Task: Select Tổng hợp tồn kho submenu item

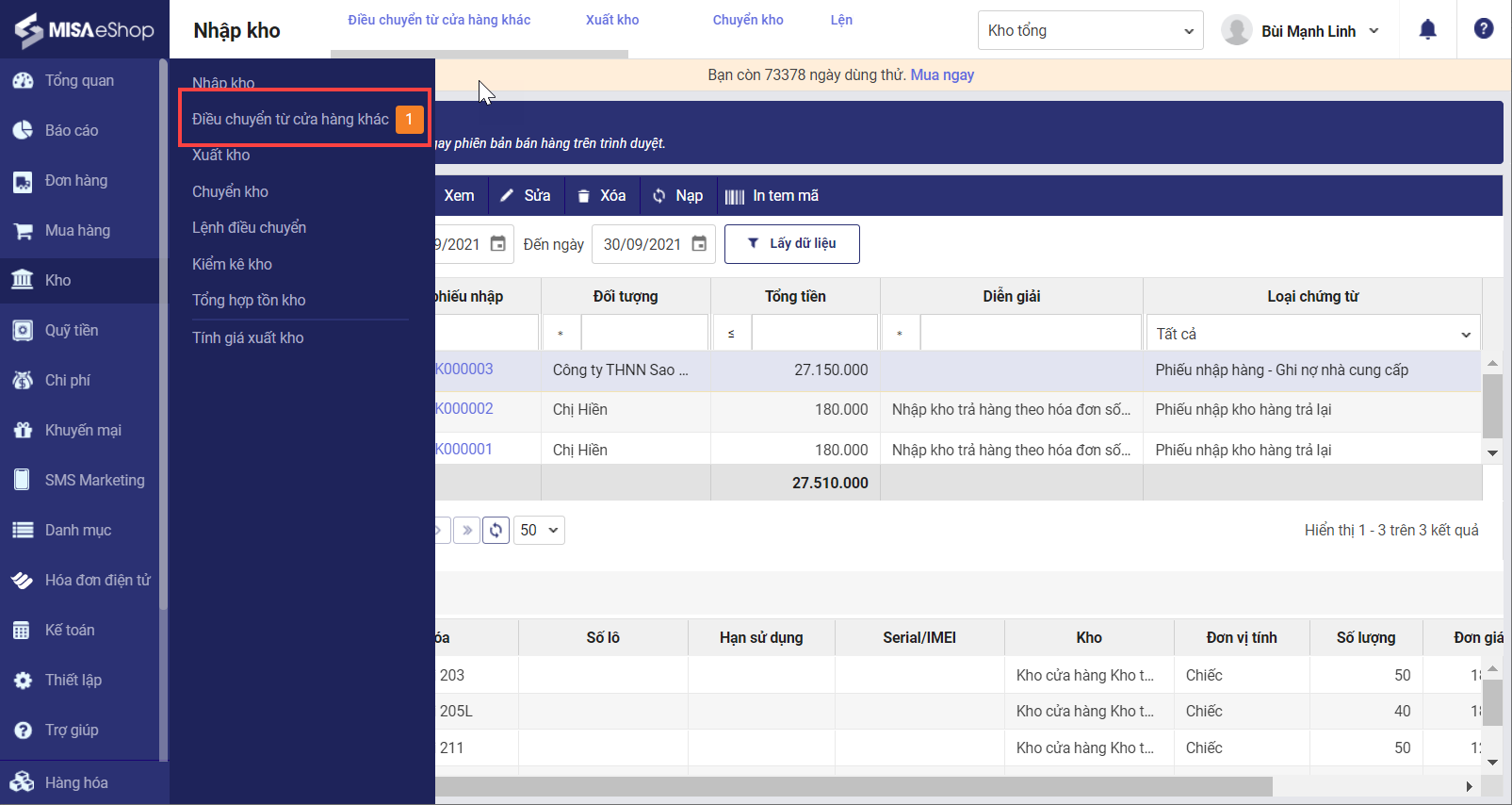Action: click(250, 301)
